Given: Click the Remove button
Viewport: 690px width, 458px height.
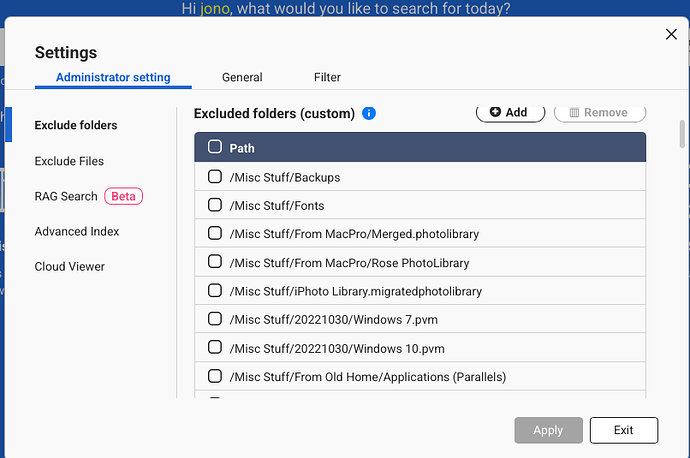Looking at the screenshot, I should click(x=599, y=112).
